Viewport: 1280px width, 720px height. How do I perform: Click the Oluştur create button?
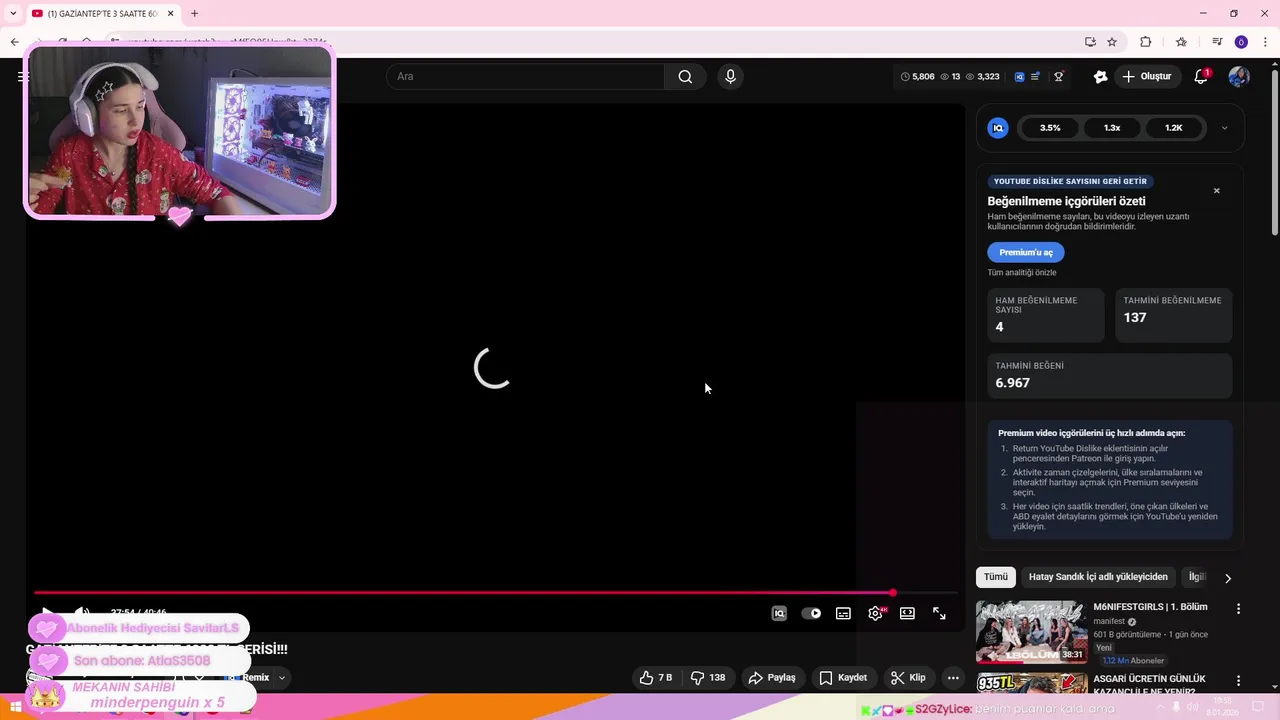pos(1146,77)
